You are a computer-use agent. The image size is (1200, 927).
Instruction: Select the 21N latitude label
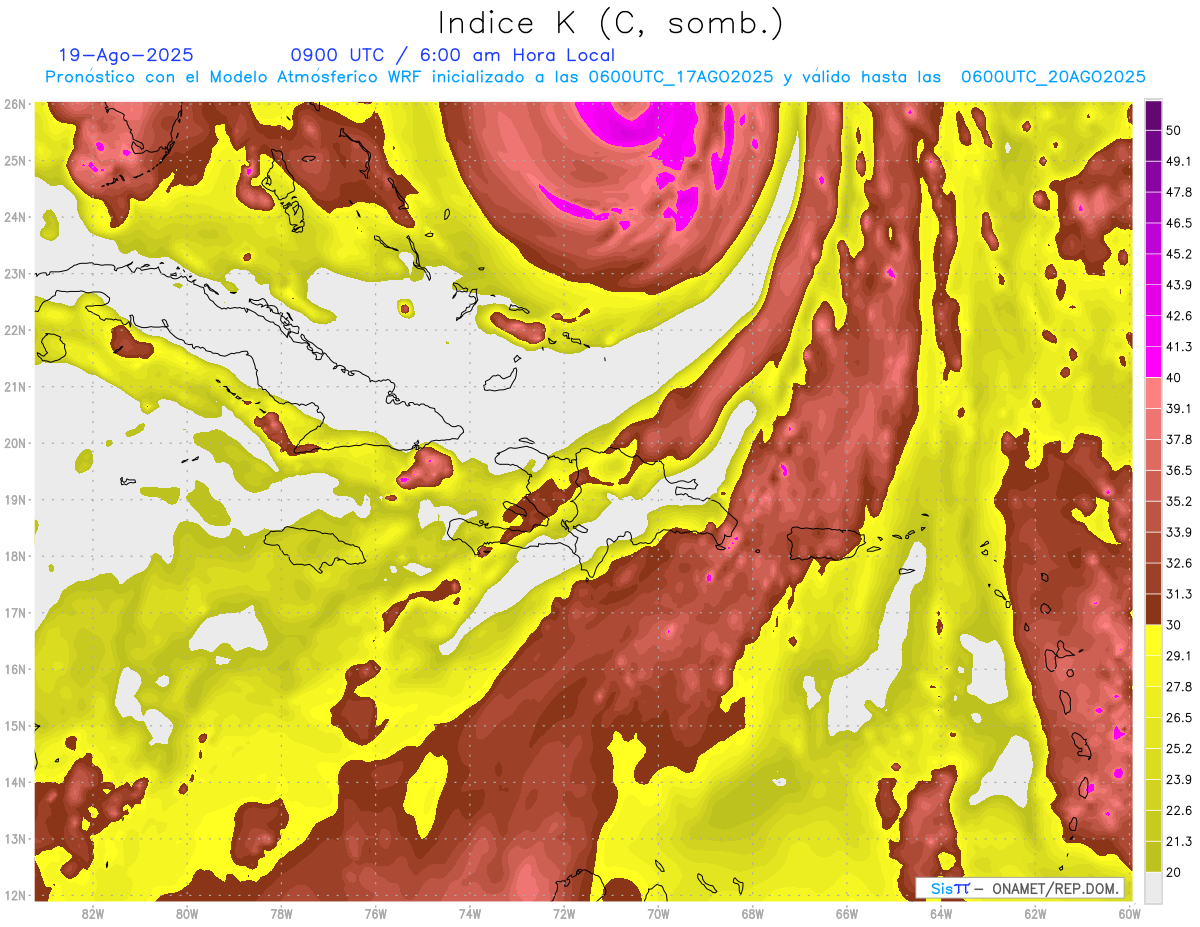point(15,386)
